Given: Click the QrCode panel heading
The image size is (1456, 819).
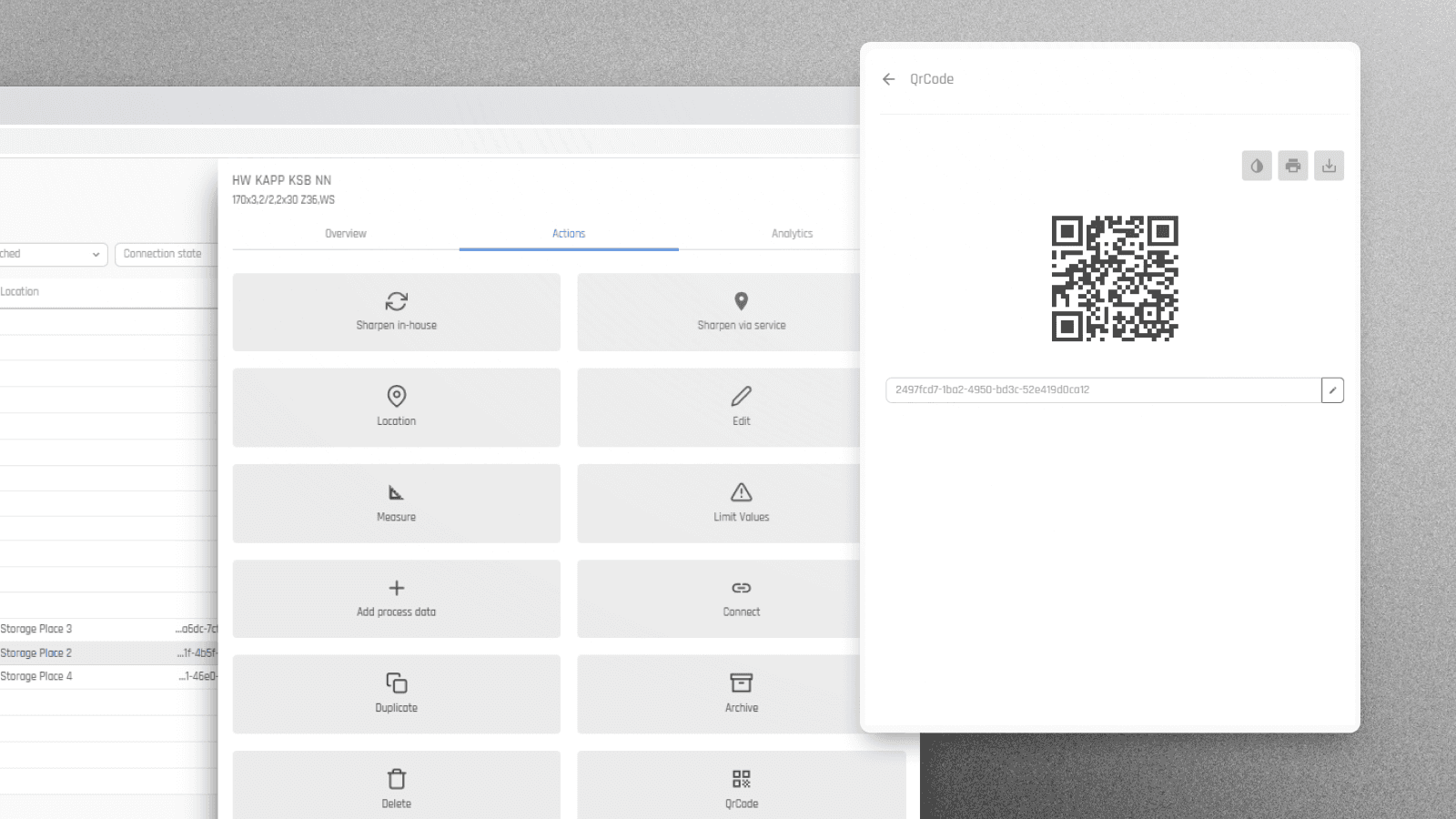Looking at the screenshot, I should (x=932, y=79).
